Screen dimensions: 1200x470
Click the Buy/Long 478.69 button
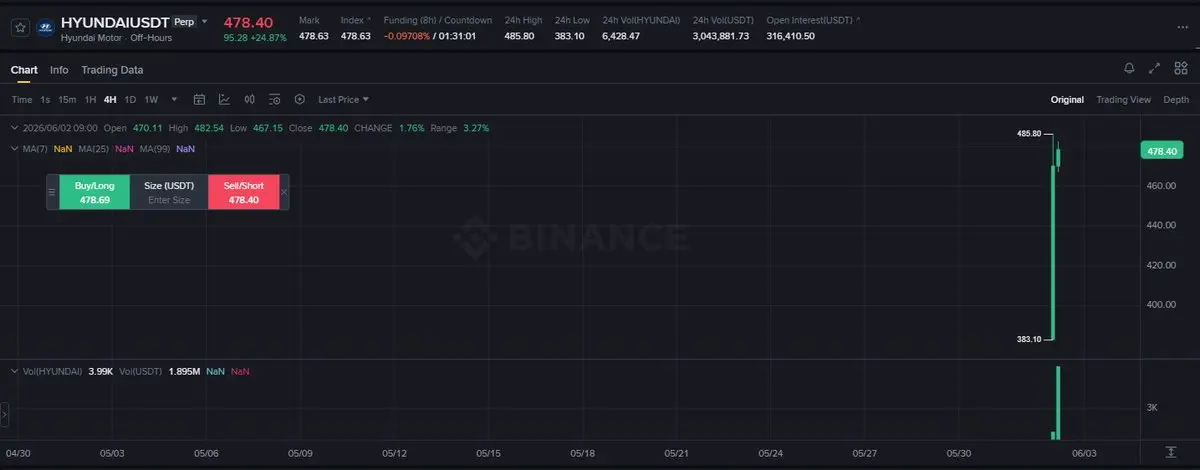tap(95, 192)
